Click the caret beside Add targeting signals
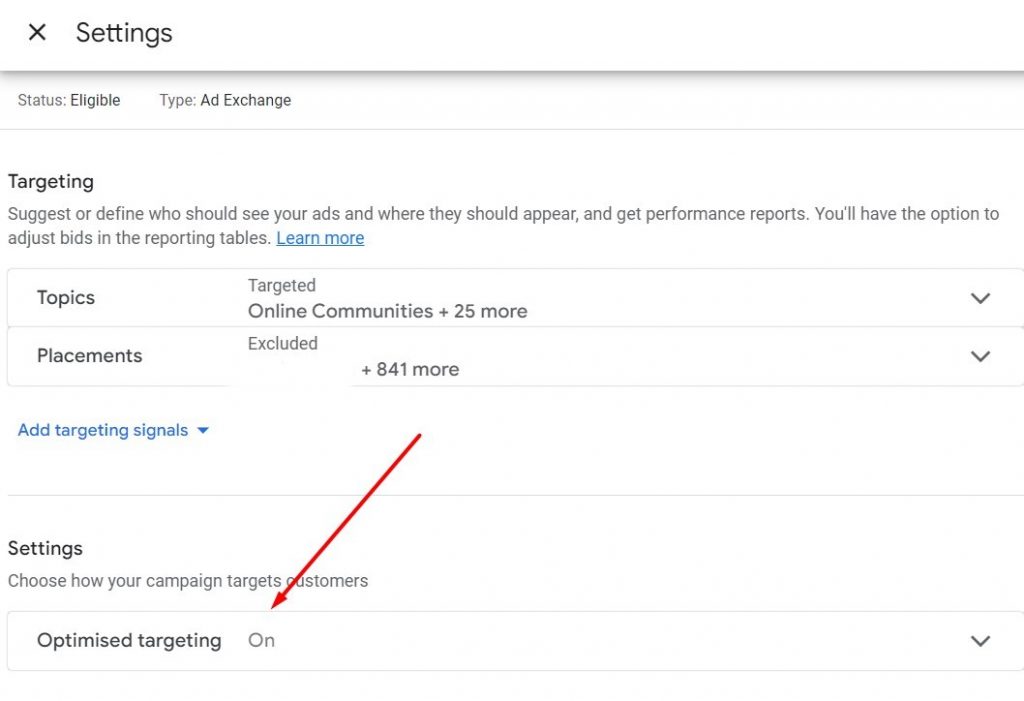Screen dimensions: 1024x701 tap(203, 431)
